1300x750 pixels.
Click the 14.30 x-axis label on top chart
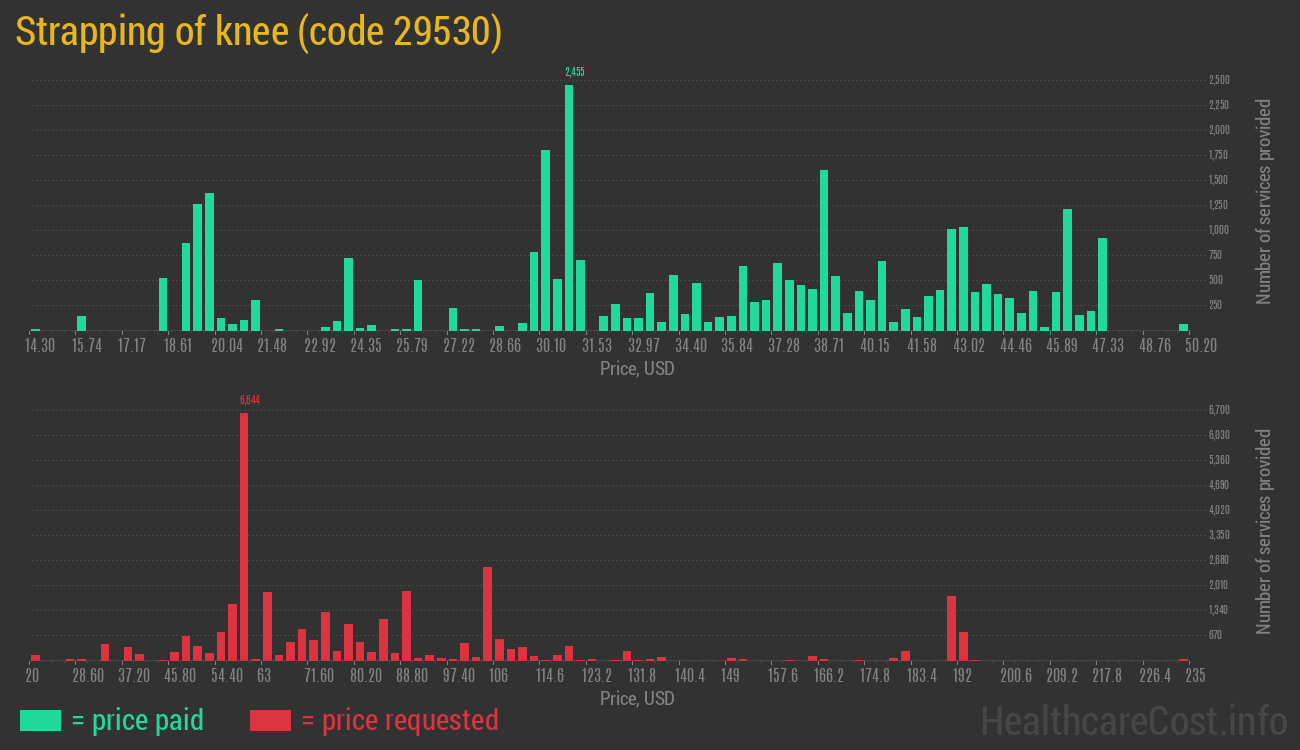40,346
